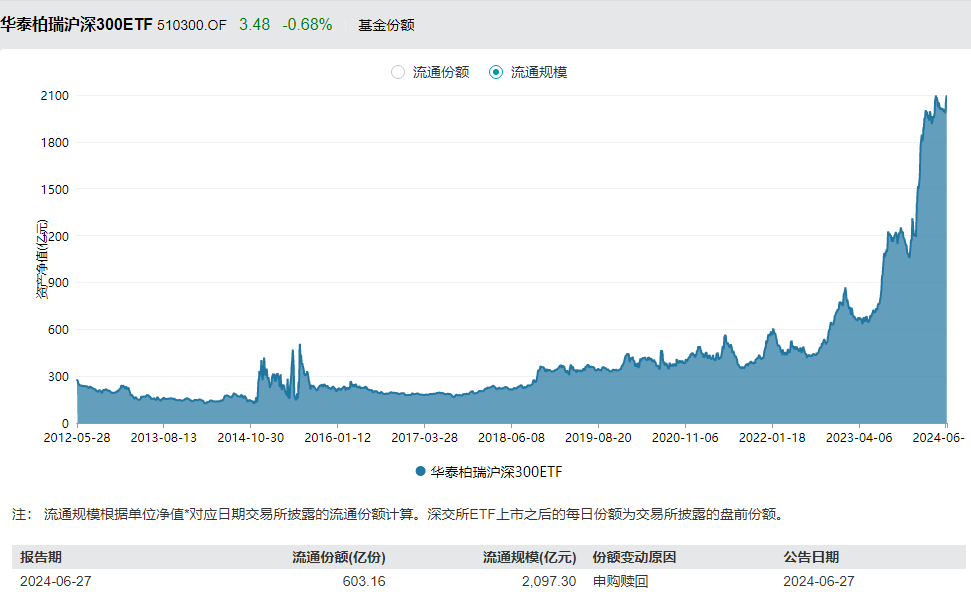Select the 流通份额 radio button
971x592 pixels.
click(398, 72)
